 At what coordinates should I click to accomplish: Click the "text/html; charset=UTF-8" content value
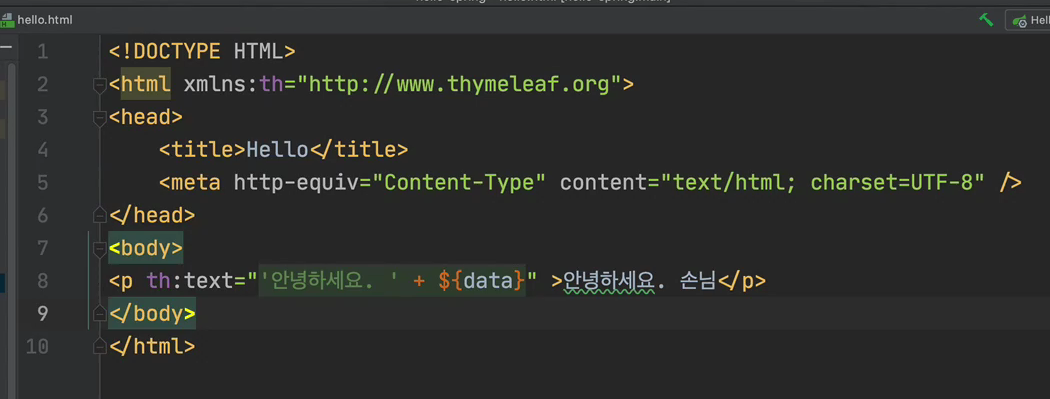point(823,183)
